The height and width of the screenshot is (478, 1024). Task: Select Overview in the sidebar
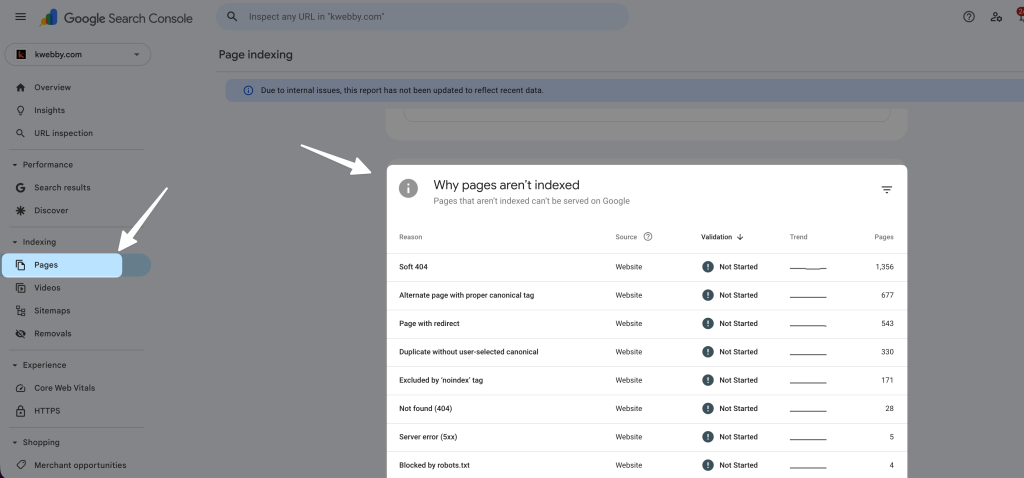point(52,88)
